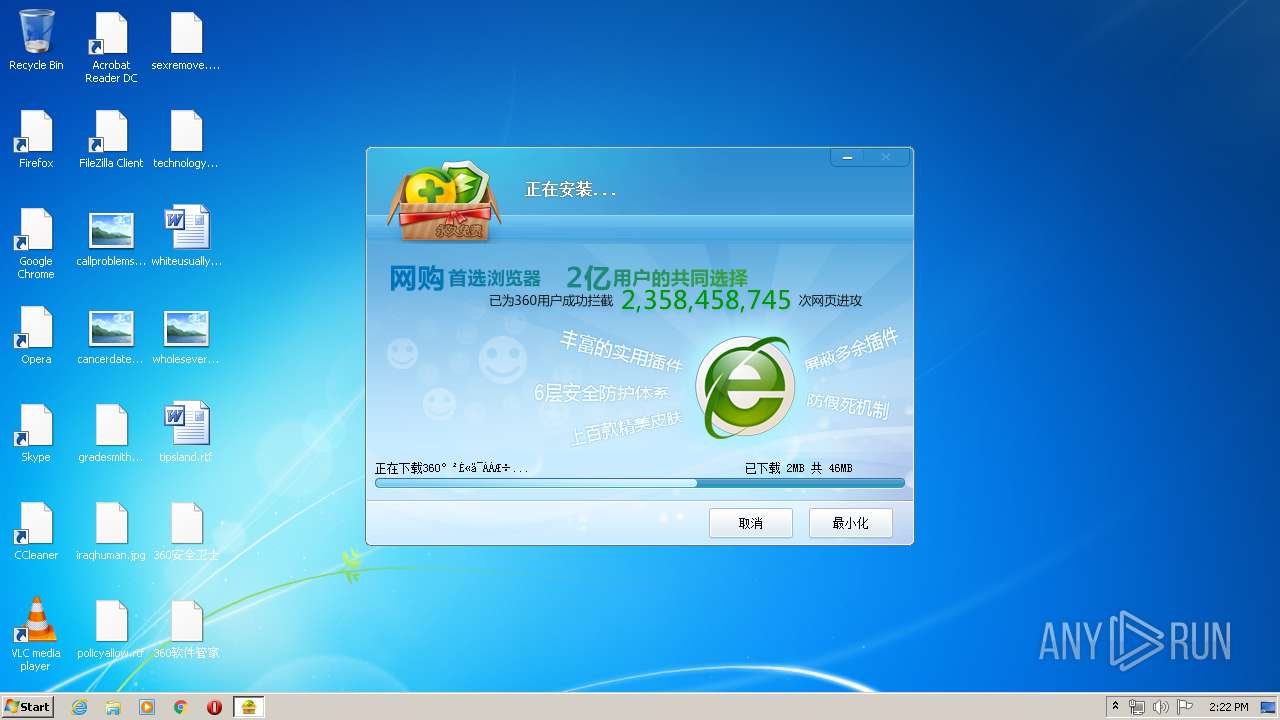Open Action Center flag icon
This screenshot has height=720, width=1280.
point(1185,707)
